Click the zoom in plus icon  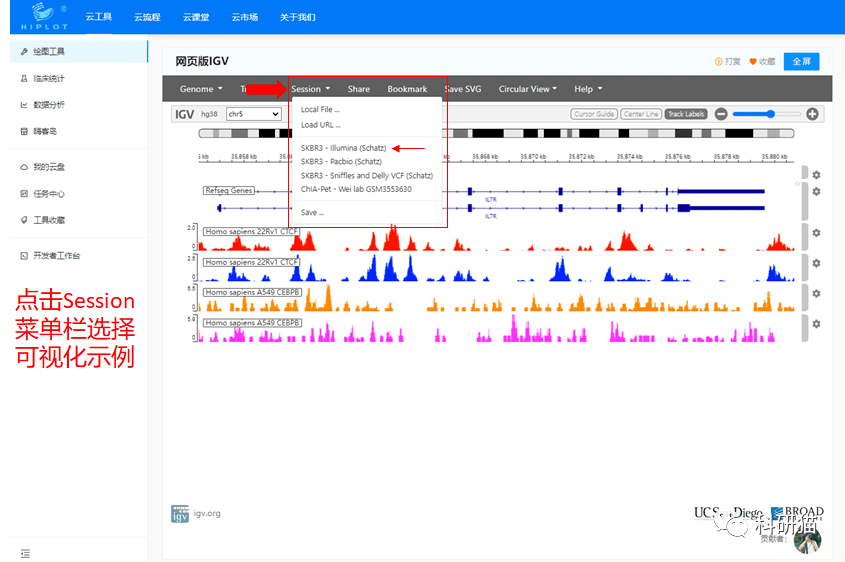(x=812, y=114)
